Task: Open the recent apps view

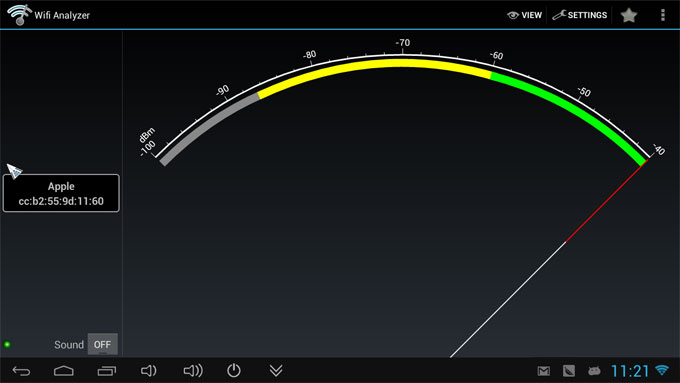Action: 107,371
